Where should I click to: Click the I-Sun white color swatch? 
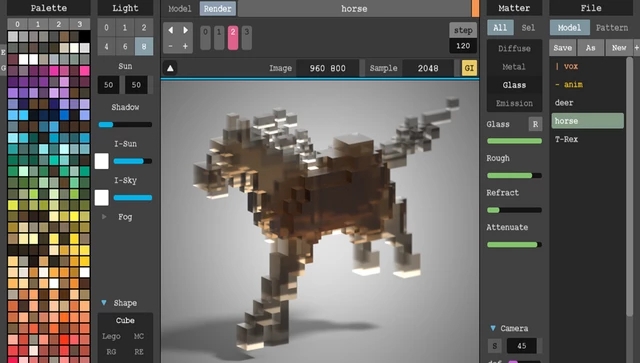tap(102, 161)
